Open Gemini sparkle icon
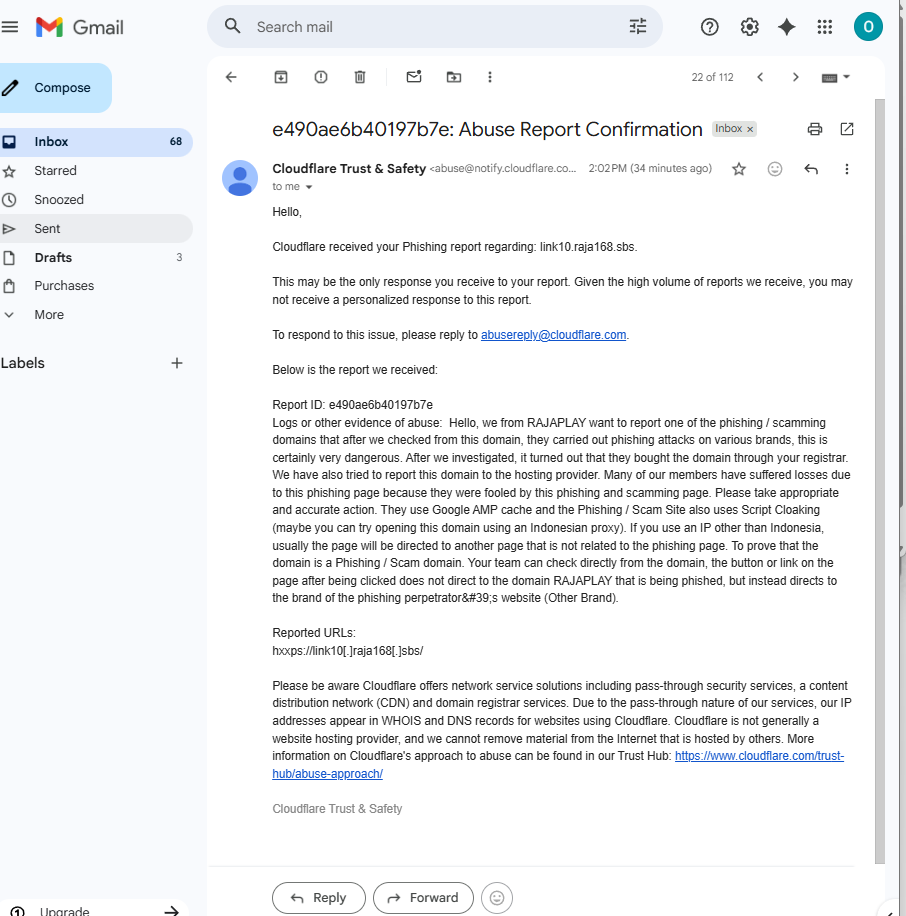This screenshot has width=906, height=916. click(787, 27)
